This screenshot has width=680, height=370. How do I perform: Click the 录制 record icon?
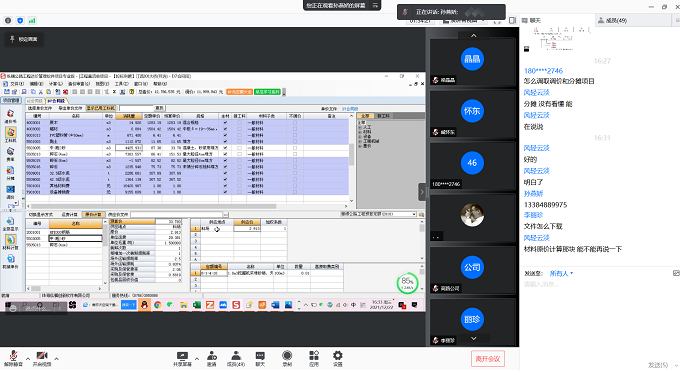pyautogui.click(x=287, y=359)
